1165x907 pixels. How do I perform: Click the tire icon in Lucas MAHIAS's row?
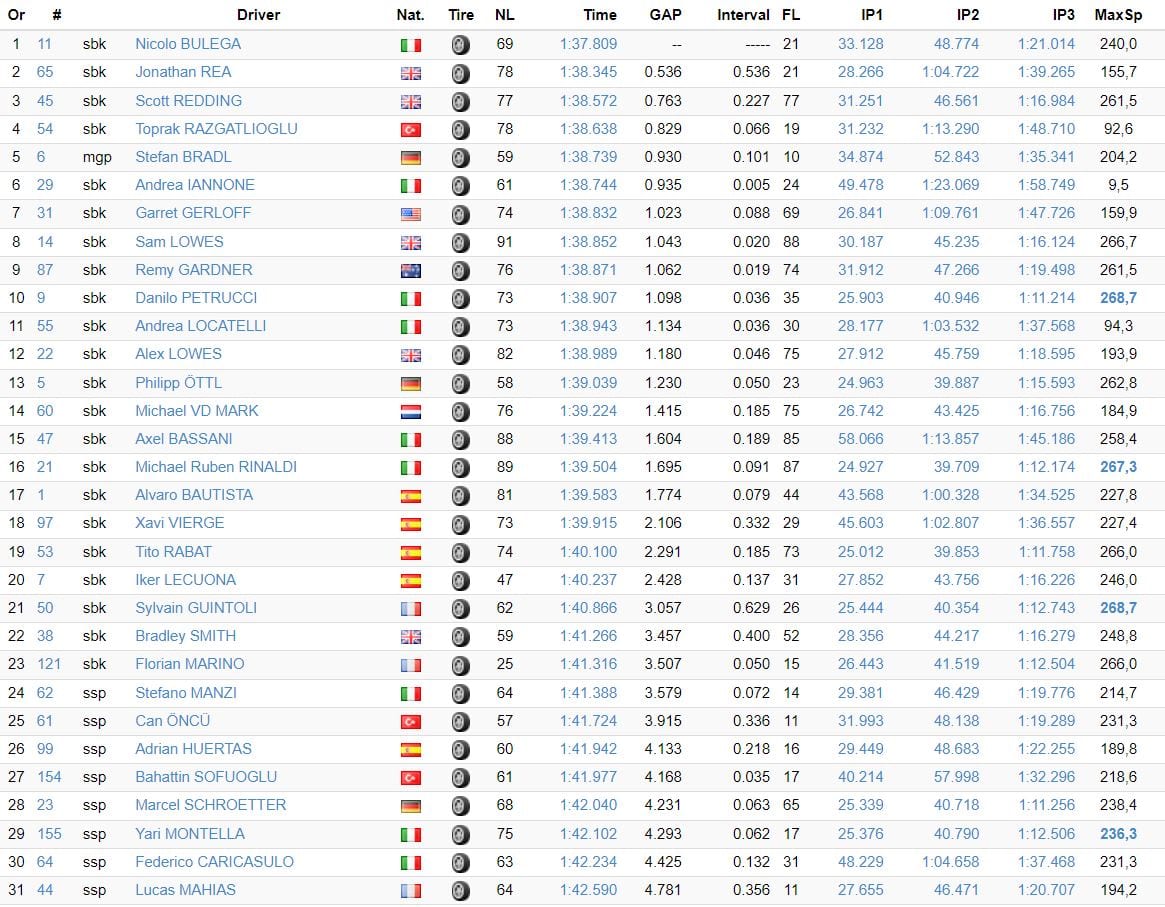(460, 890)
